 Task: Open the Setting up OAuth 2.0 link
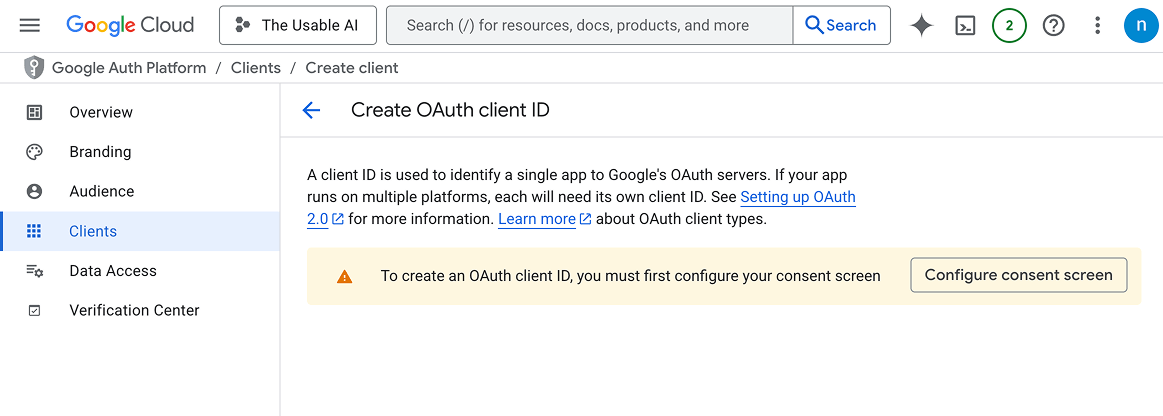[798, 197]
